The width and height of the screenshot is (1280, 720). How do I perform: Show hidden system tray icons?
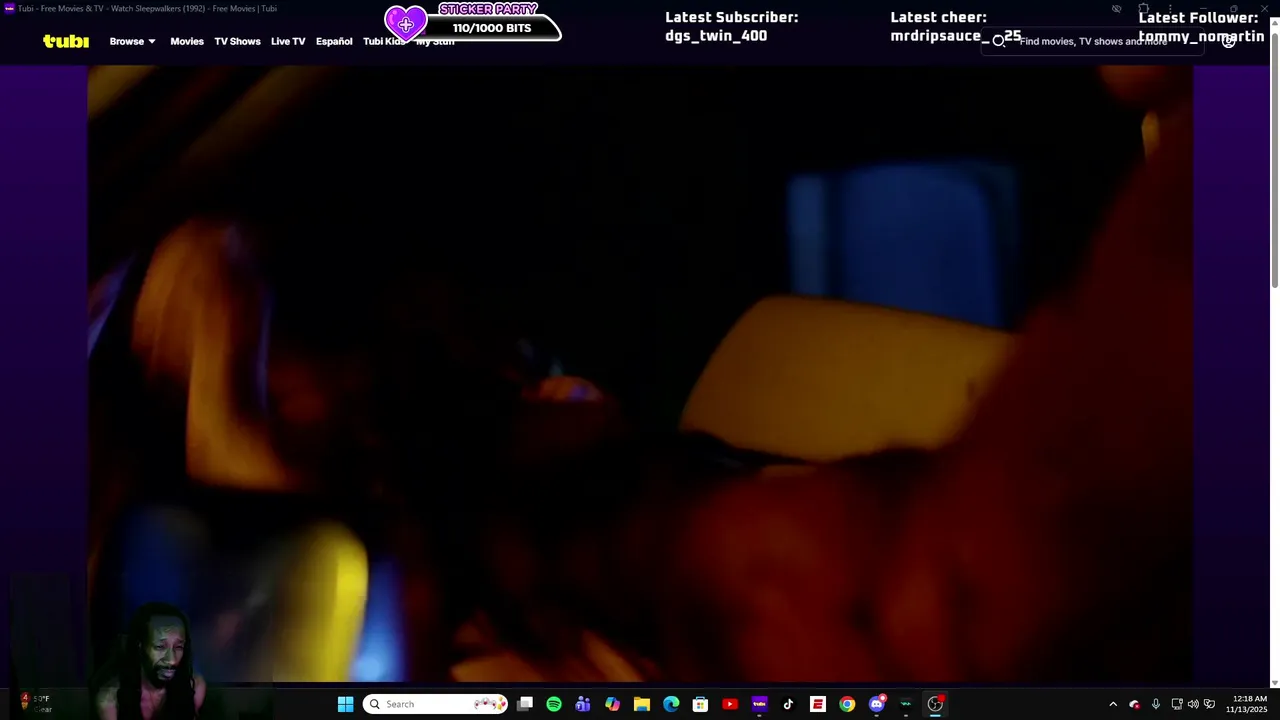click(1113, 704)
